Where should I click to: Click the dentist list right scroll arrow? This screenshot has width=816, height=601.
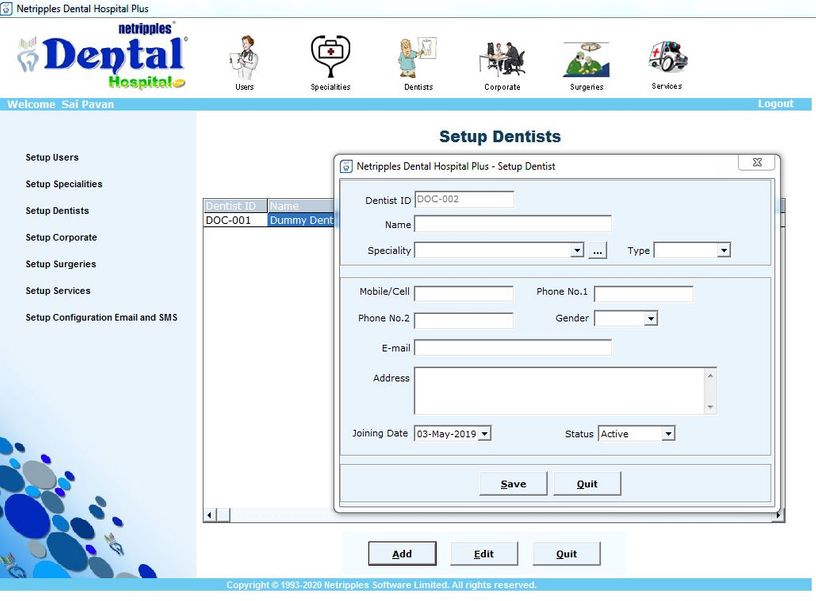[779, 515]
